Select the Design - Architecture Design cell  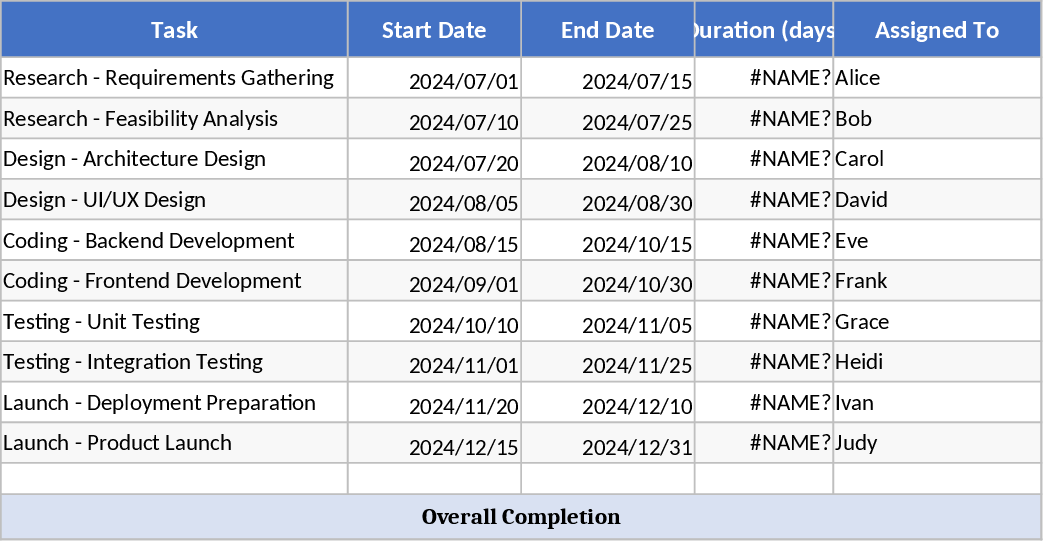[x=174, y=159]
